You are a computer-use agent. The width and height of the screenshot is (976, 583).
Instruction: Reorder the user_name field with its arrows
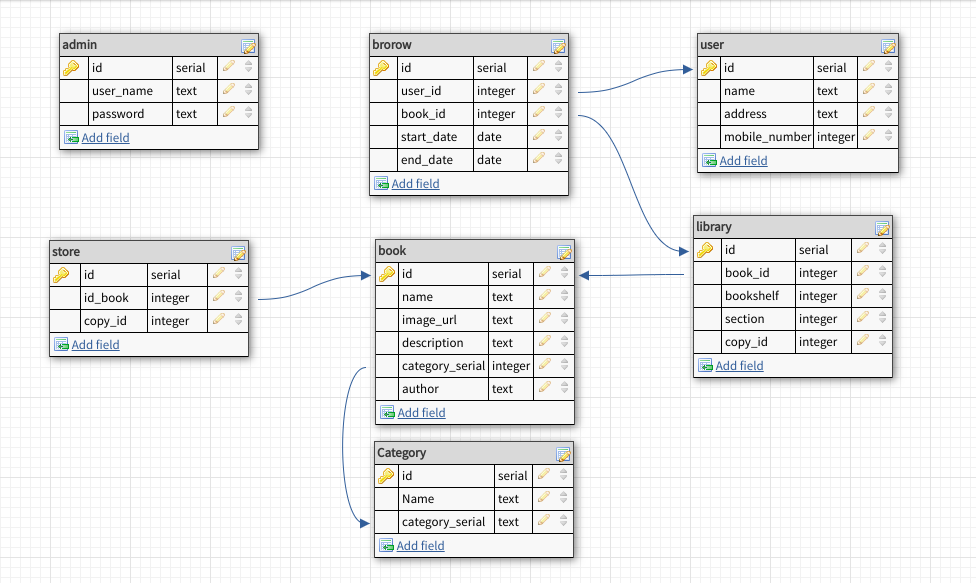(249, 91)
